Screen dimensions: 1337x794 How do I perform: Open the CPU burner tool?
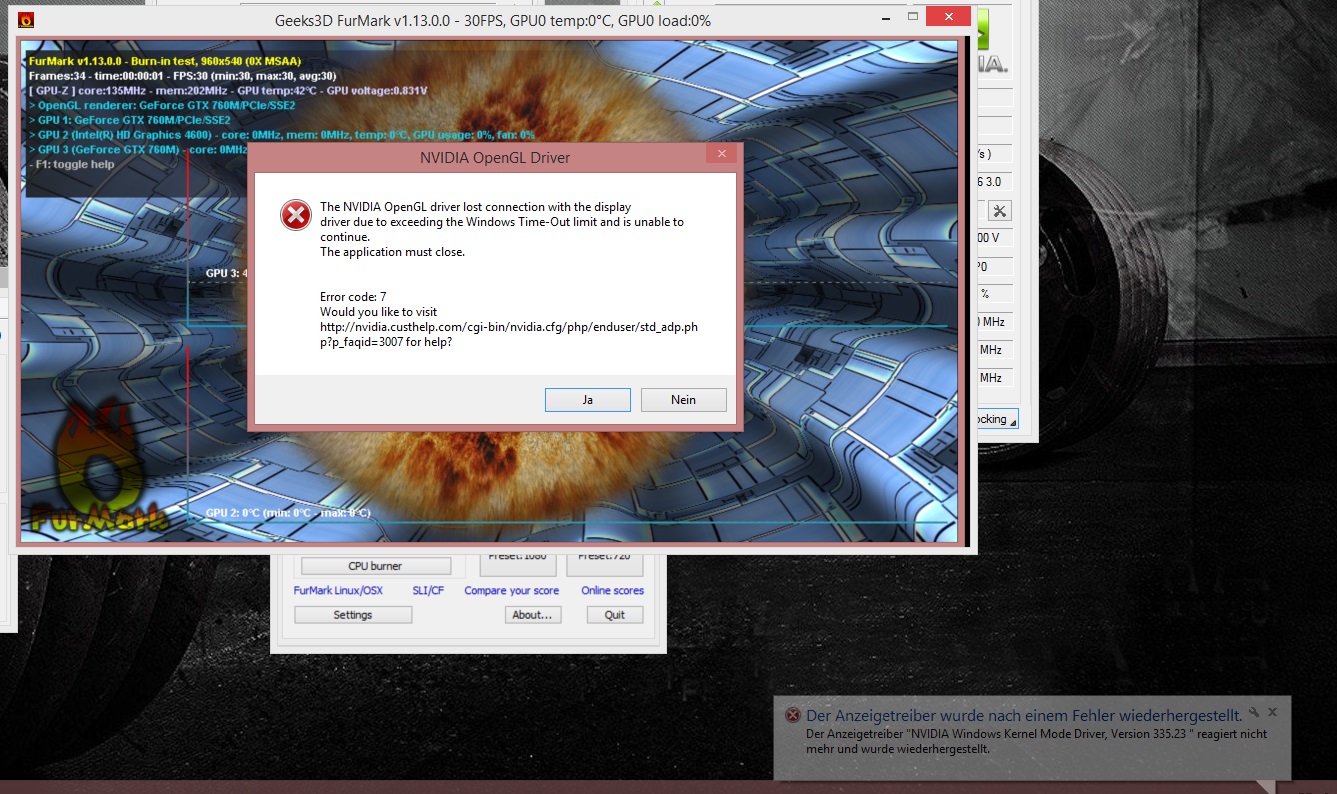coord(375,566)
